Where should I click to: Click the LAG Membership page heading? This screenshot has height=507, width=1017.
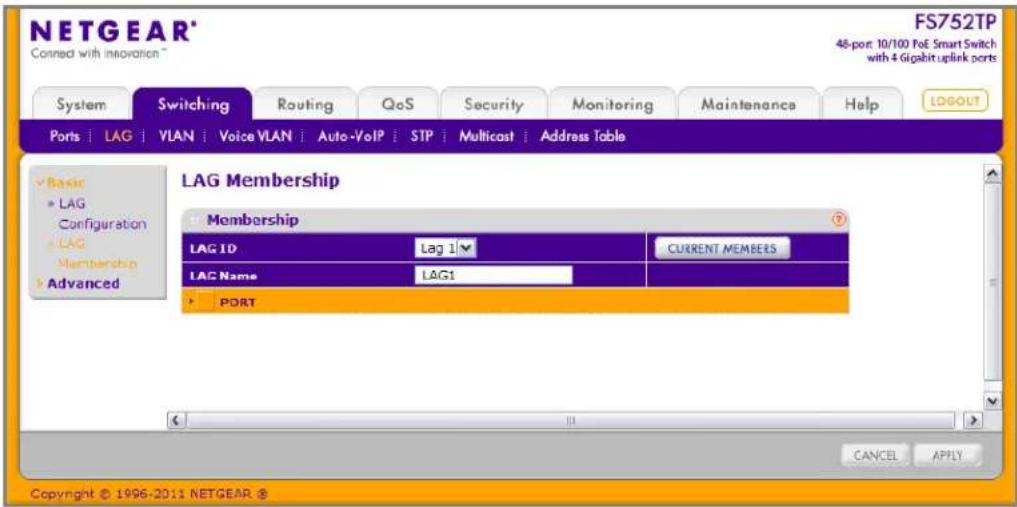click(261, 181)
